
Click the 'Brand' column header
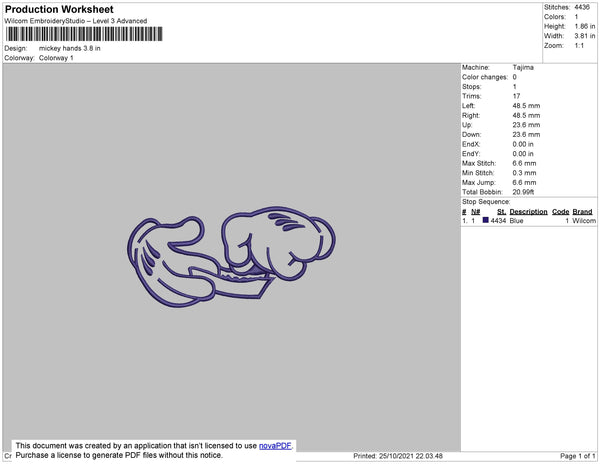(582, 212)
